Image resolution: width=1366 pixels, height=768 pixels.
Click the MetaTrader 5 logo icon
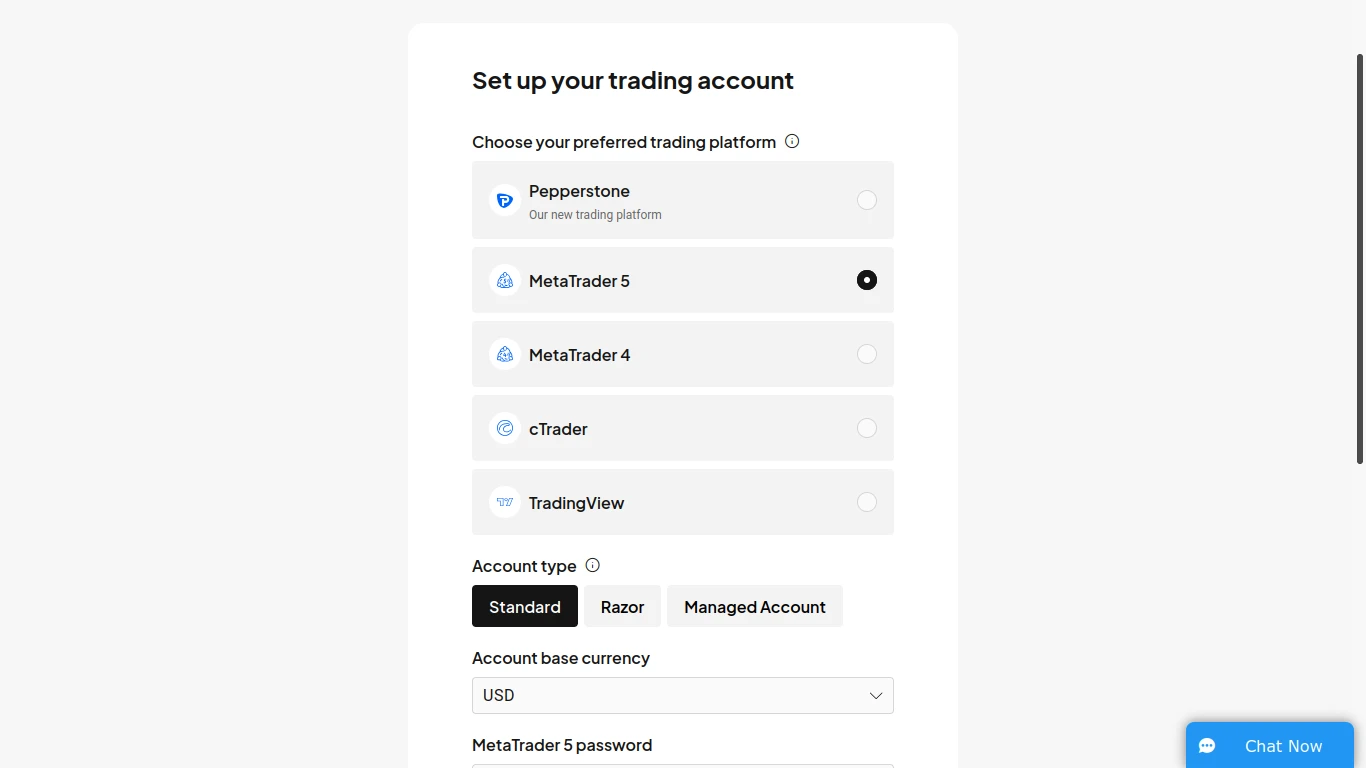(x=505, y=280)
